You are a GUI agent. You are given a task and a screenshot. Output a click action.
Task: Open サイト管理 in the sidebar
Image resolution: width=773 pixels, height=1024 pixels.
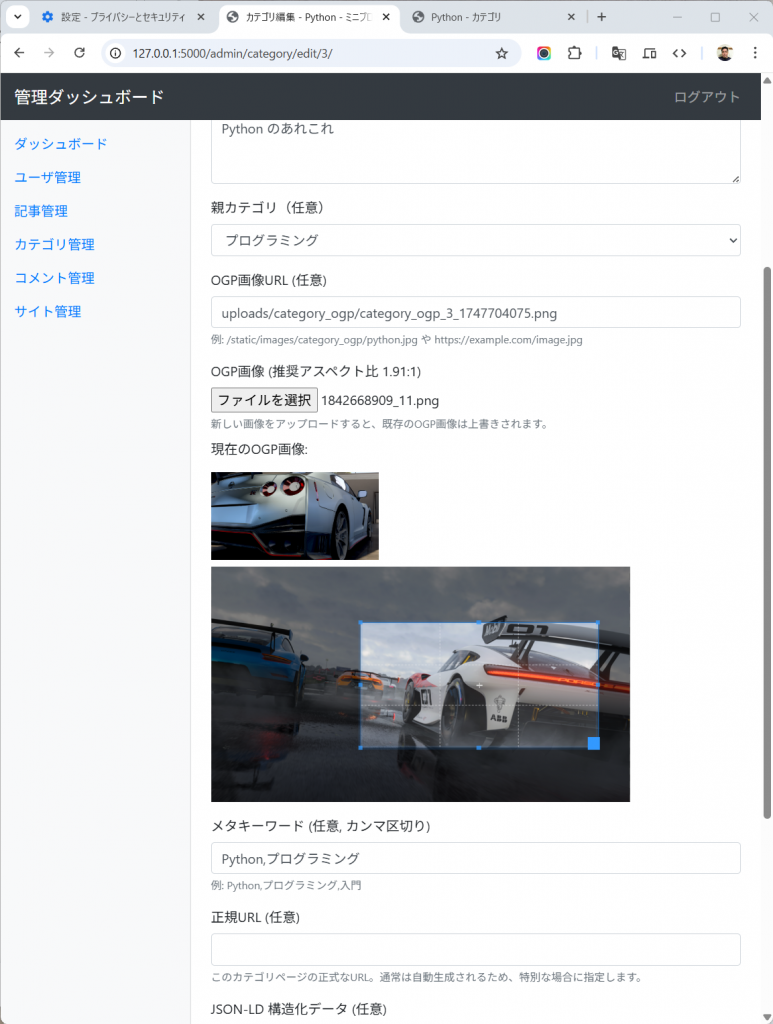pyautogui.click(x=48, y=312)
